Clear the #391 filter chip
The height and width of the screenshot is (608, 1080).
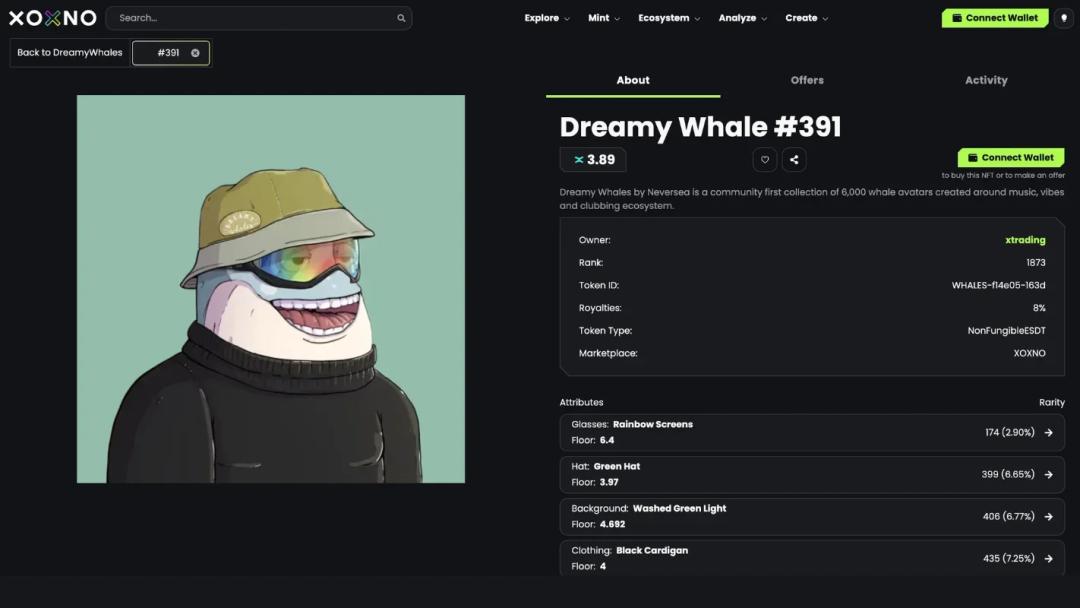click(x=195, y=53)
